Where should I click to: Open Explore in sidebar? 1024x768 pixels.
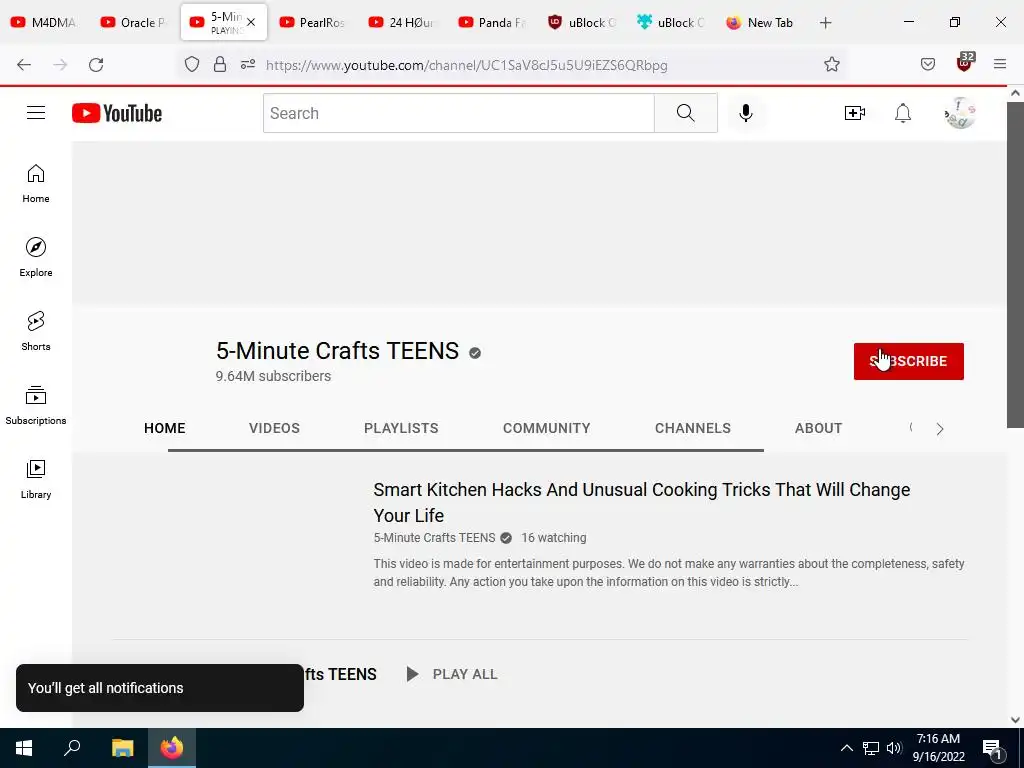[x=36, y=257]
